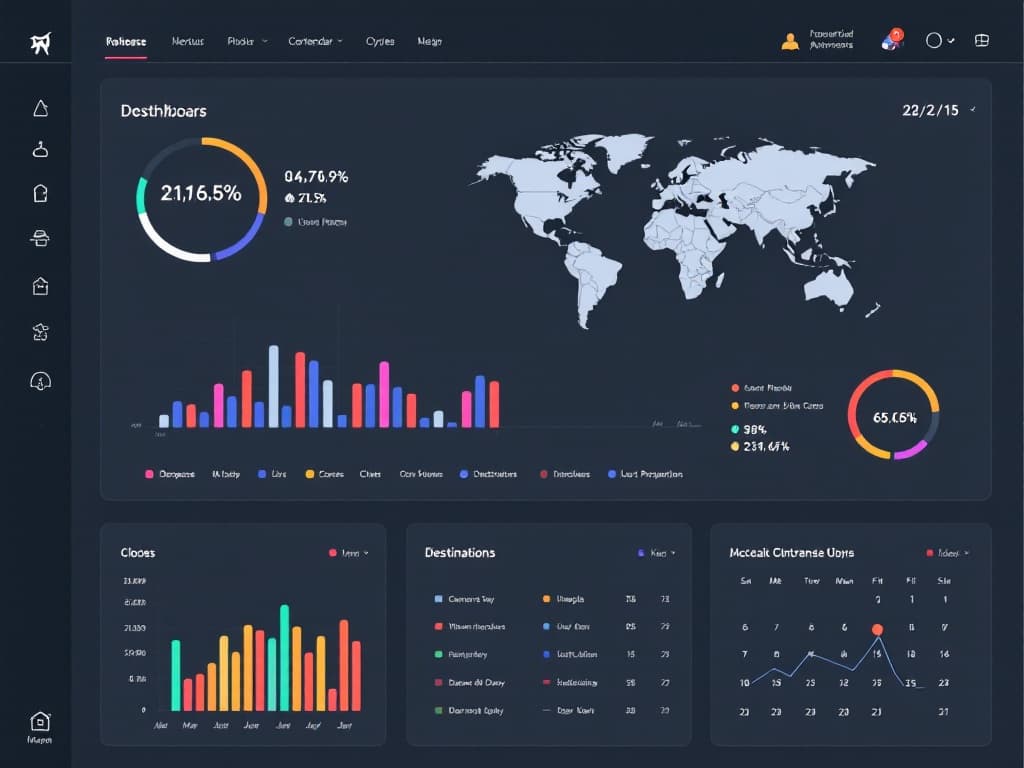
Task: Click the printer icon in the sidebar
Action: click(40, 238)
